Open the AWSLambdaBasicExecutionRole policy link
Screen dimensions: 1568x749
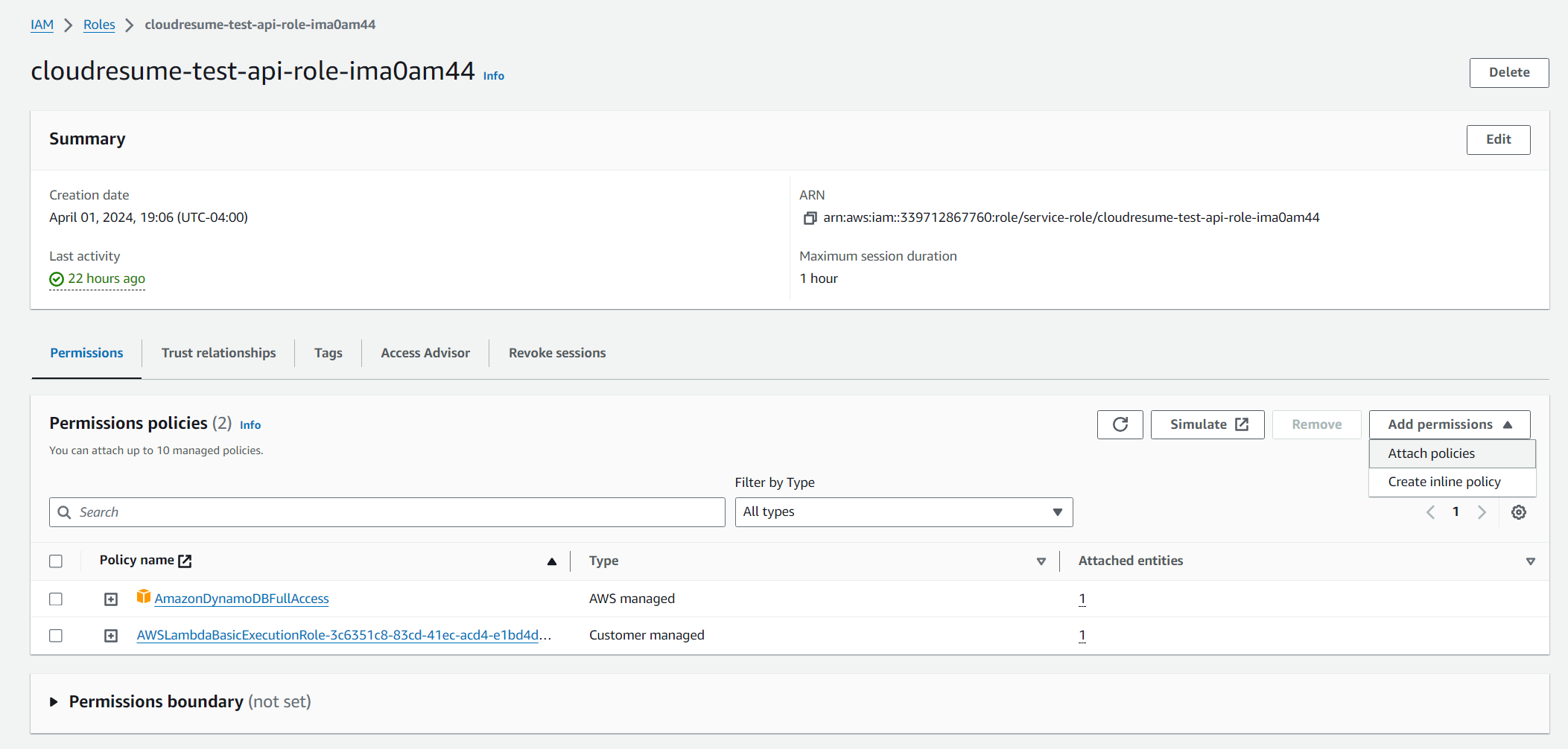tap(343, 635)
